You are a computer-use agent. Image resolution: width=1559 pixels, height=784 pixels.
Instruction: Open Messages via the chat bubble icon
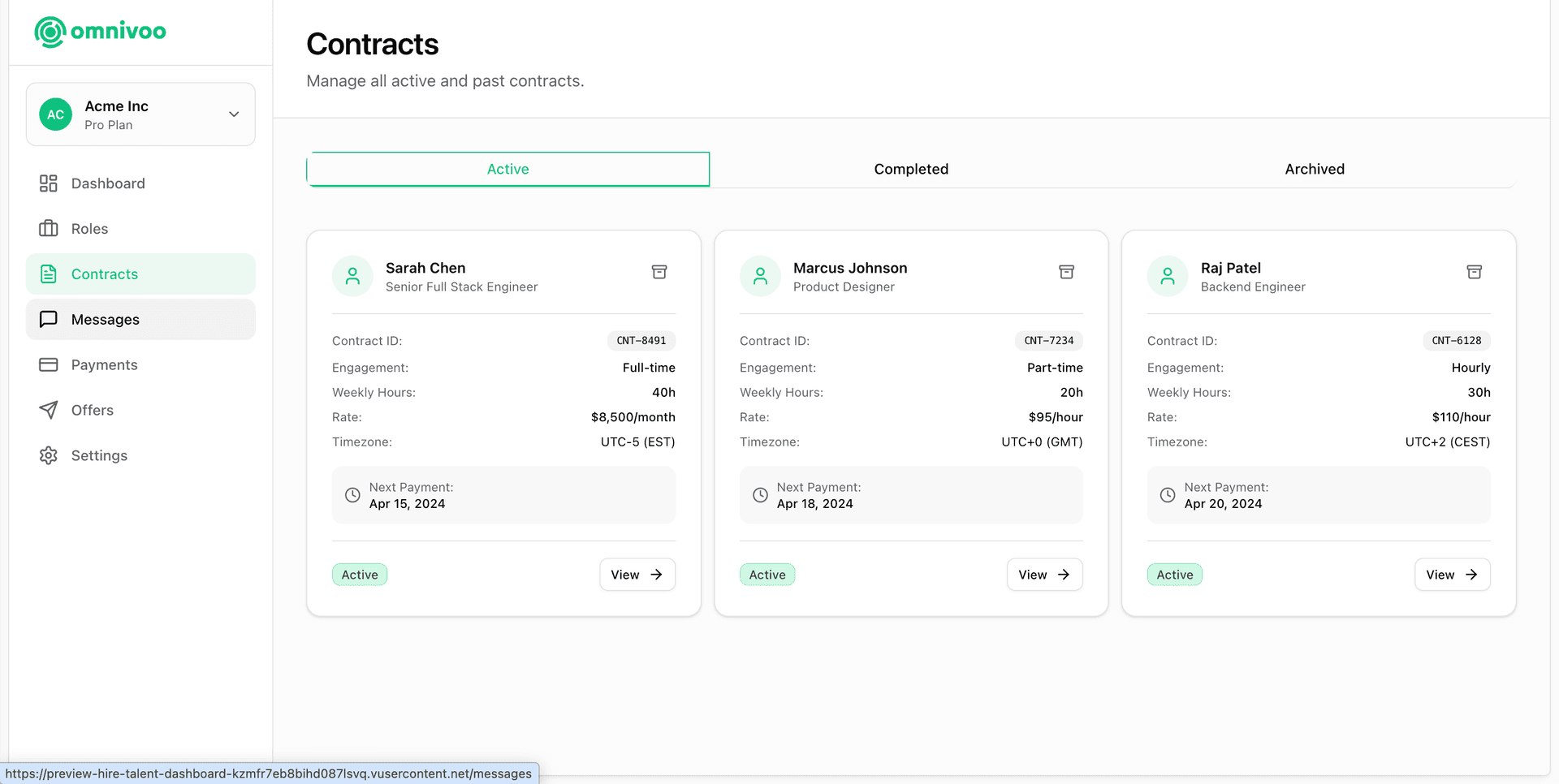pos(49,319)
